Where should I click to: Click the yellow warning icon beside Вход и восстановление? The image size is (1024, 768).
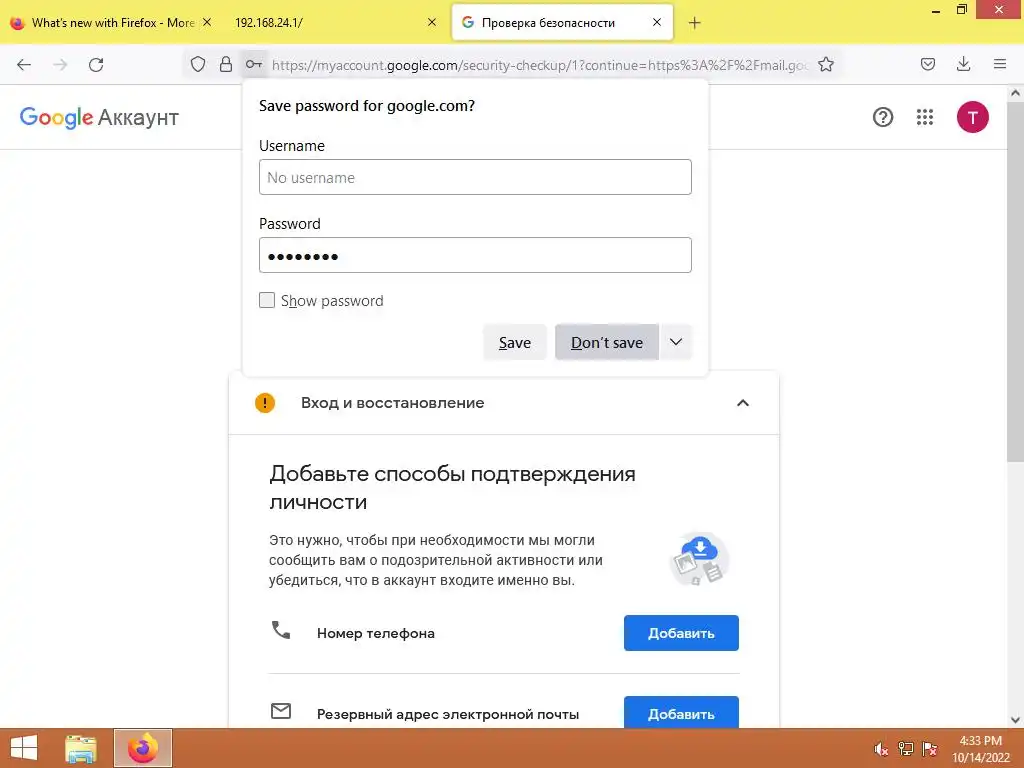tap(265, 403)
